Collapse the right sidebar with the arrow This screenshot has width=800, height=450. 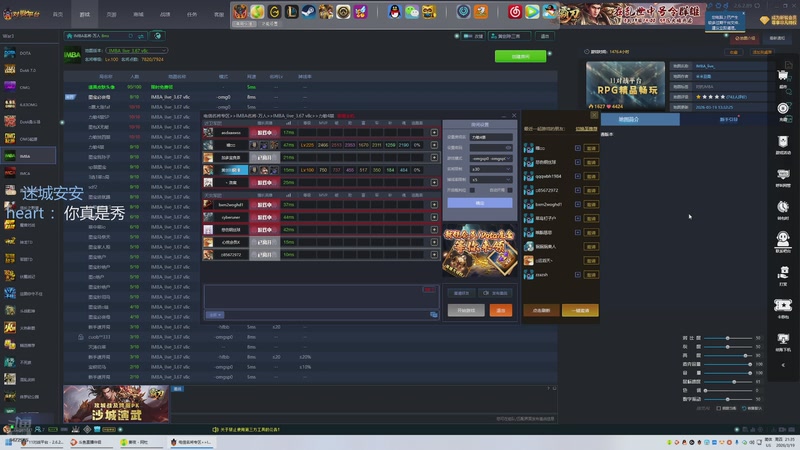point(783,365)
